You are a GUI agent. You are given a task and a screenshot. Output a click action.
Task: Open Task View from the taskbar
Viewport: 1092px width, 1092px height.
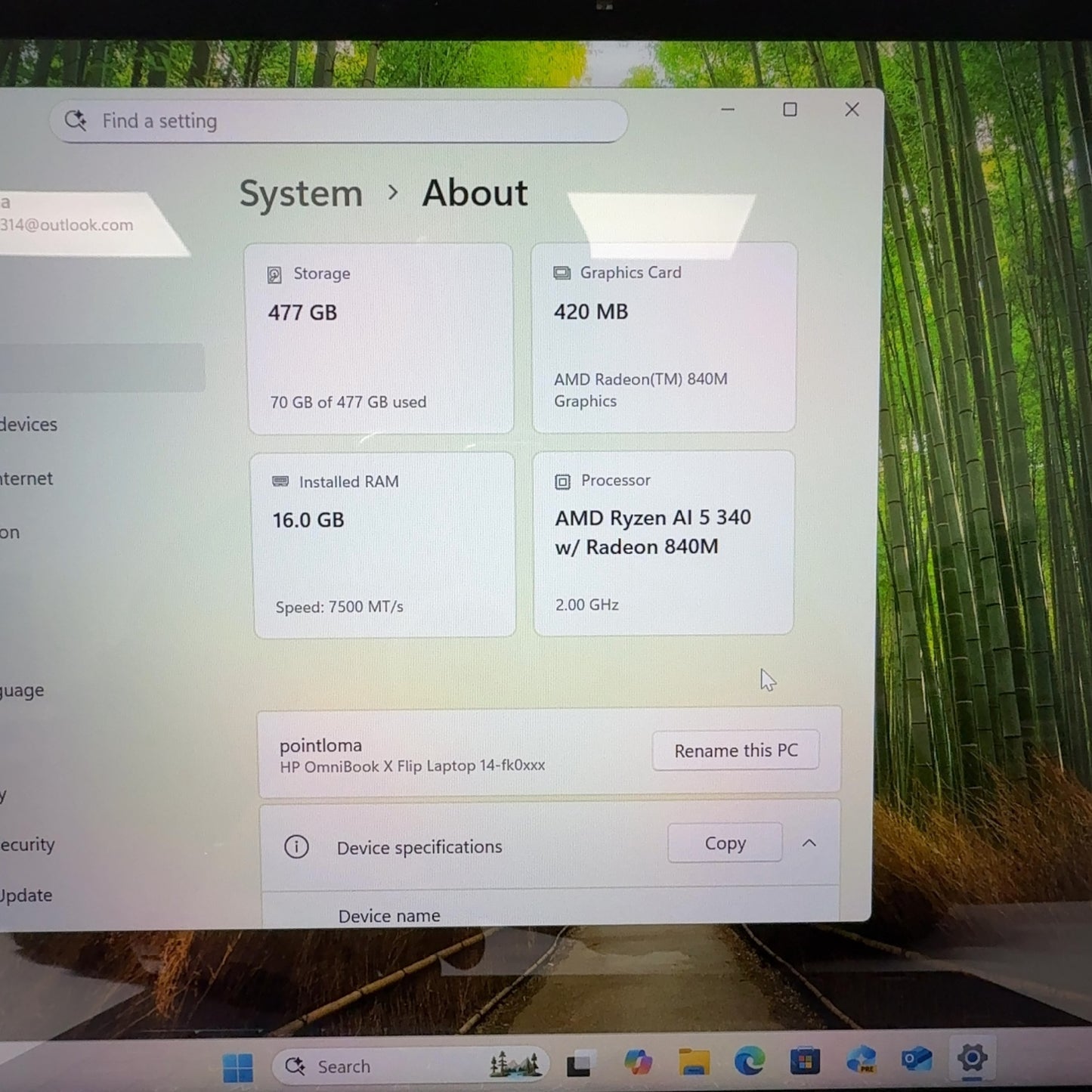pyautogui.click(x=580, y=1065)
